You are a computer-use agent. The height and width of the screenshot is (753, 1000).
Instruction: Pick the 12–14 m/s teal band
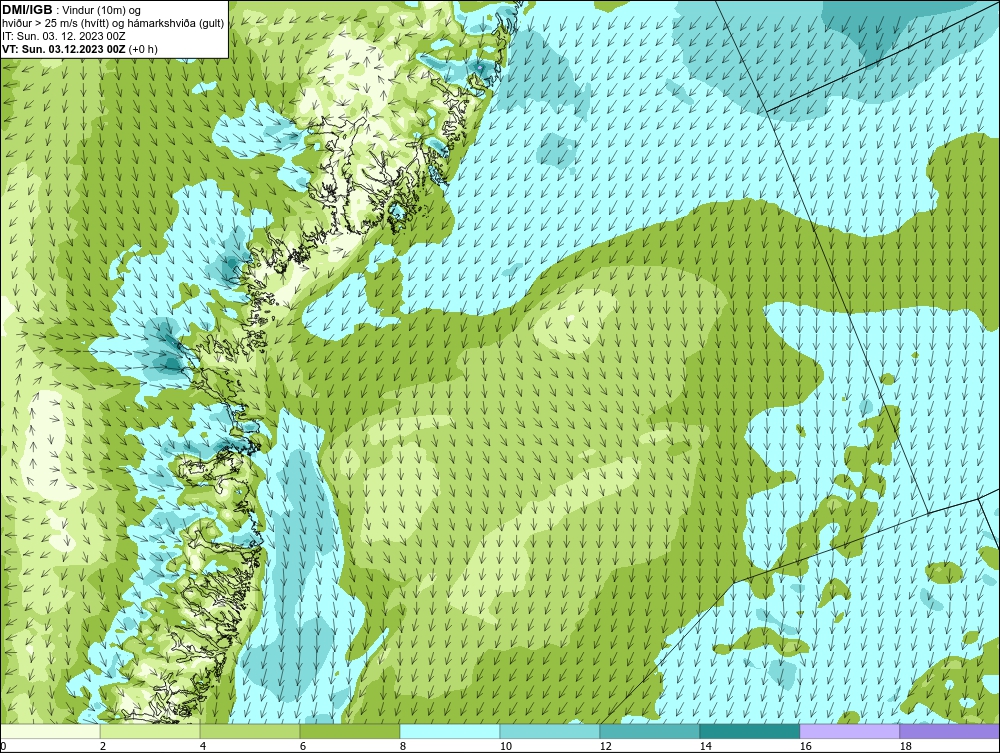coord(649,731)
